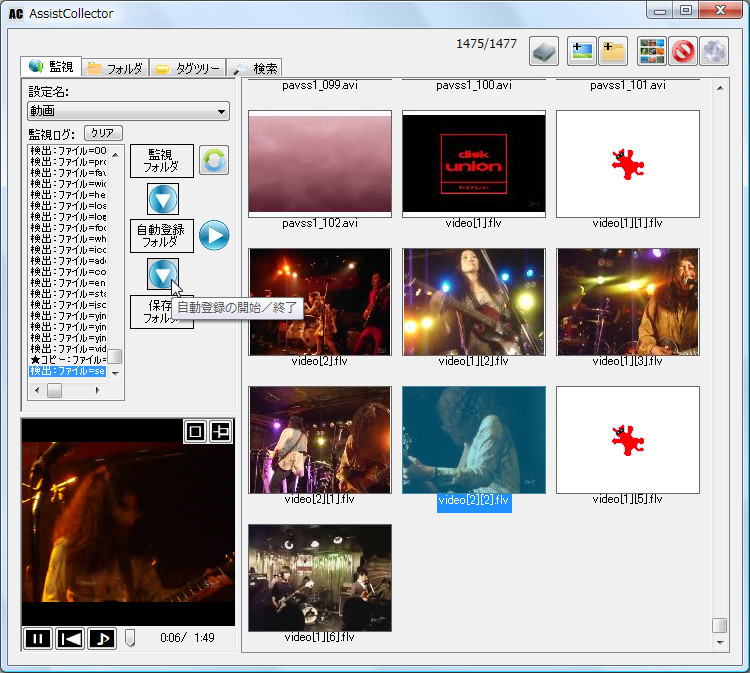Switch to the 監視 tab

click(51, 66)
